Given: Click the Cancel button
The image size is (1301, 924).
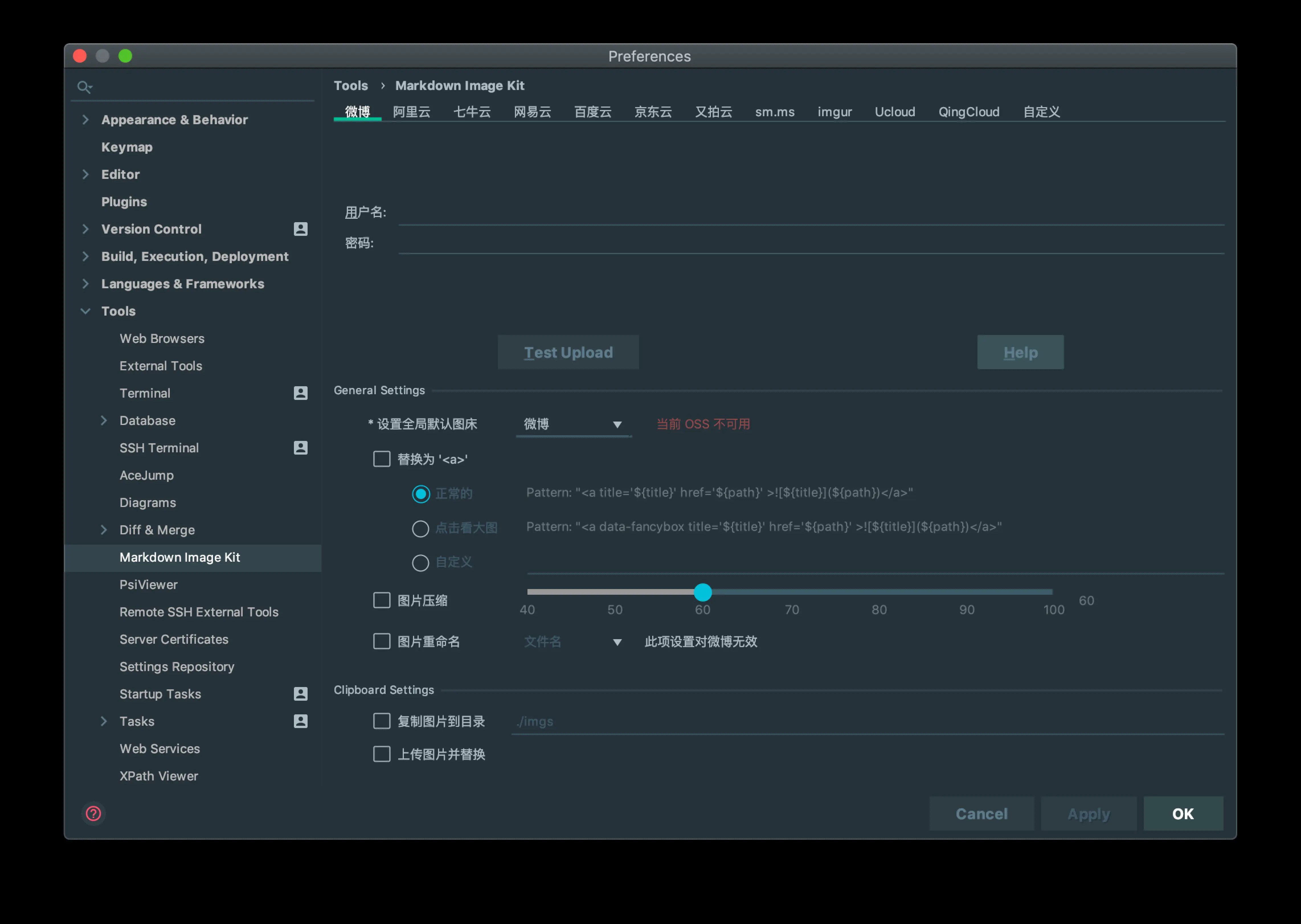Looking at the screenshot, I should coord(981,813).
